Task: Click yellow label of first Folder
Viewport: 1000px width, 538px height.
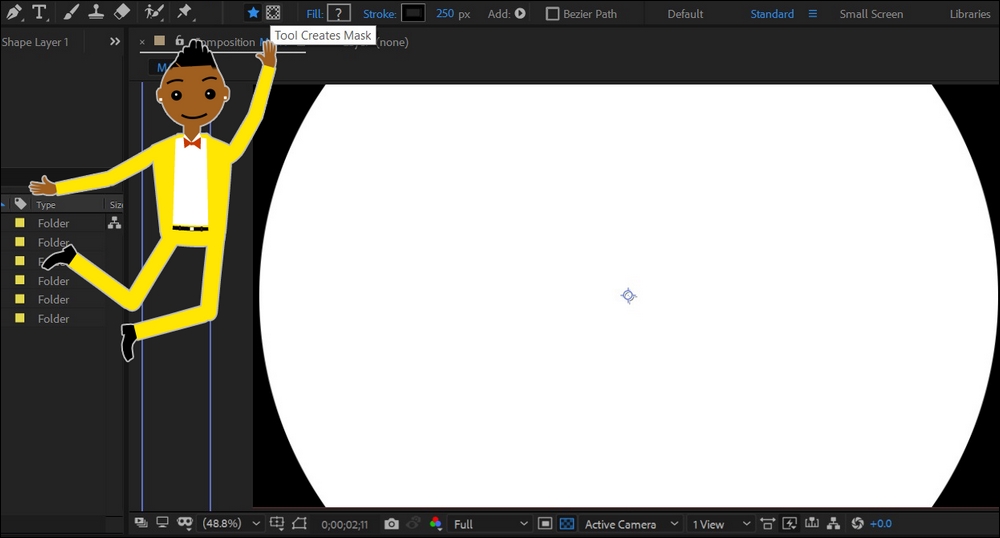Action: 20,222
